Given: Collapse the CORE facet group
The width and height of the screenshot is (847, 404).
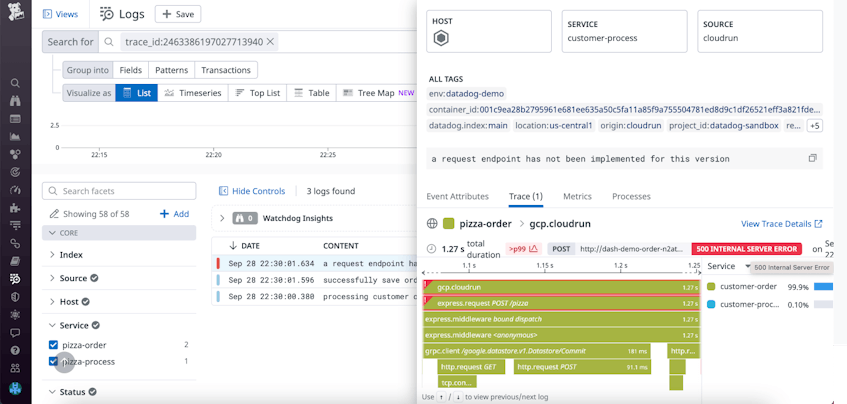Looking at the screenshot, I should point(119,233).
